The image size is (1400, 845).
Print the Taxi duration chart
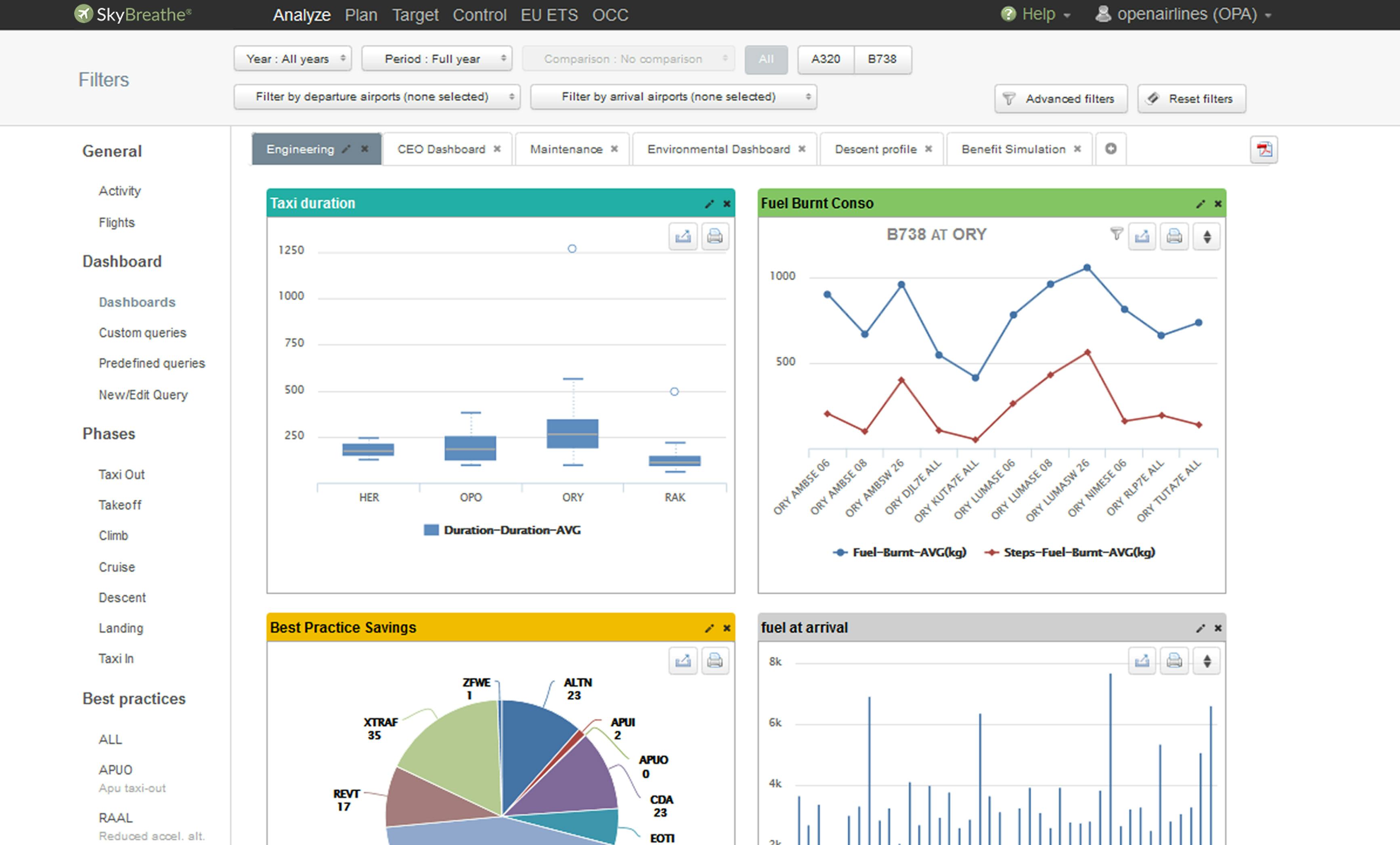coord(715,236)
